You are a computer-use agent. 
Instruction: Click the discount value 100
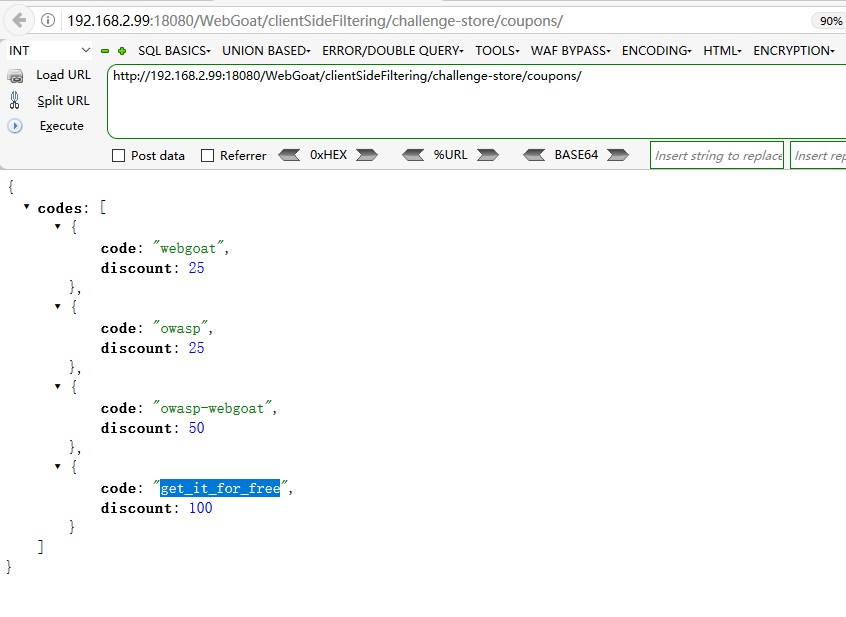pos(200,508)
